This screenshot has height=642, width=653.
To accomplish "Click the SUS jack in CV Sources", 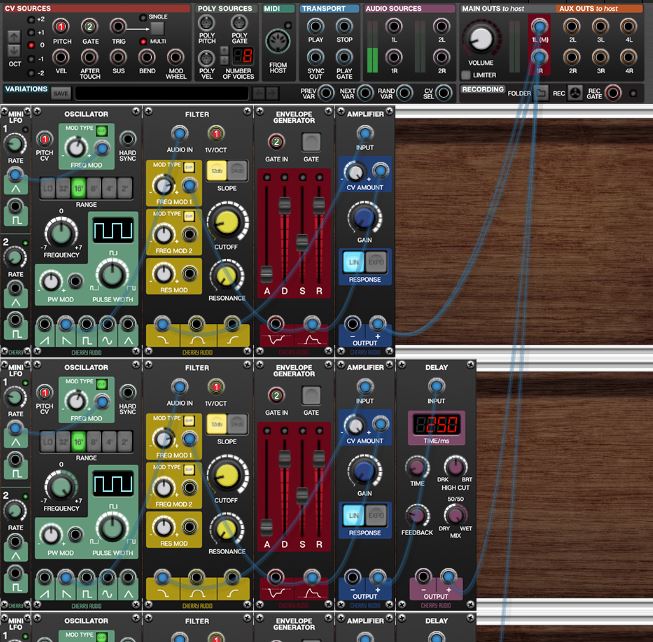I will pos(118,57).
